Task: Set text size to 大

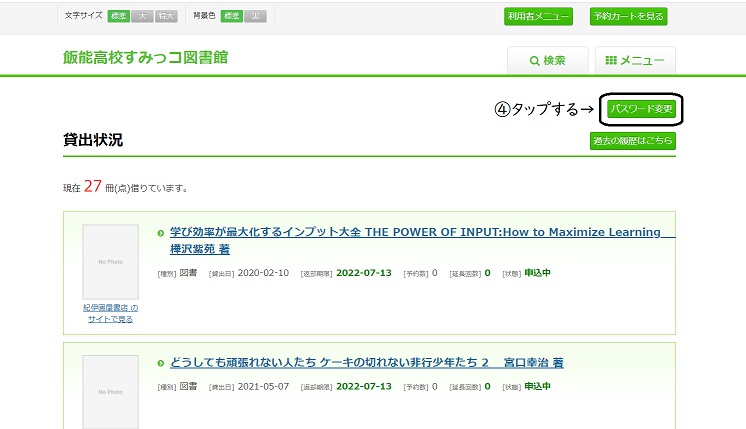Action: [x=141, y=17]
